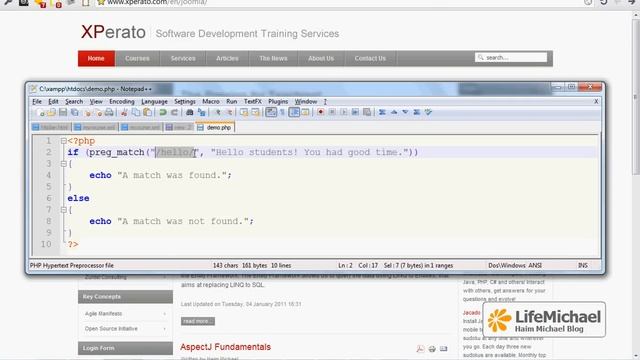
Task: Open the Services nav item on XPerato
Action: click(183, 58)
